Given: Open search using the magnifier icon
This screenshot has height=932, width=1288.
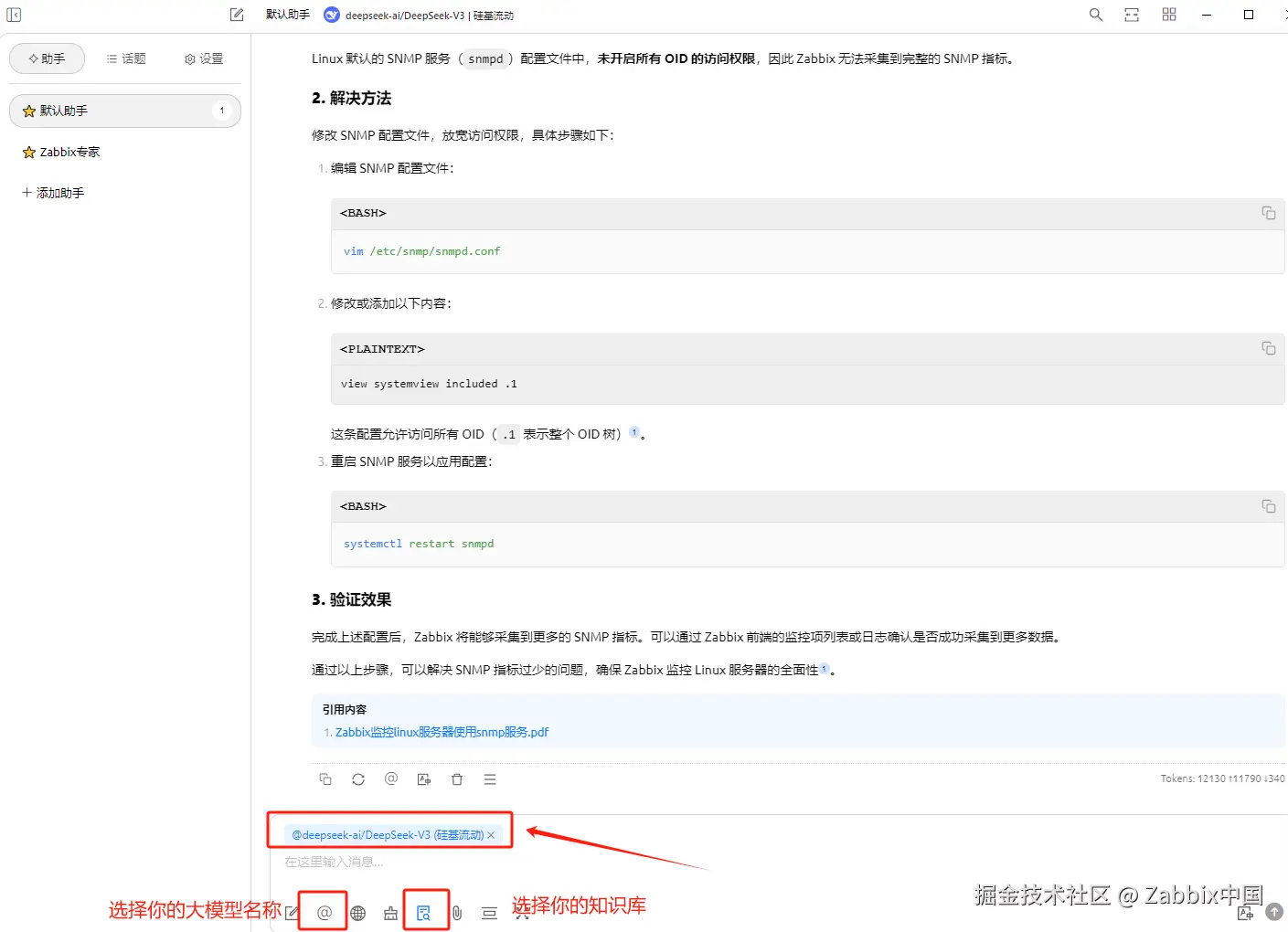Looking at the screenshot, I should pos(1096,15).
